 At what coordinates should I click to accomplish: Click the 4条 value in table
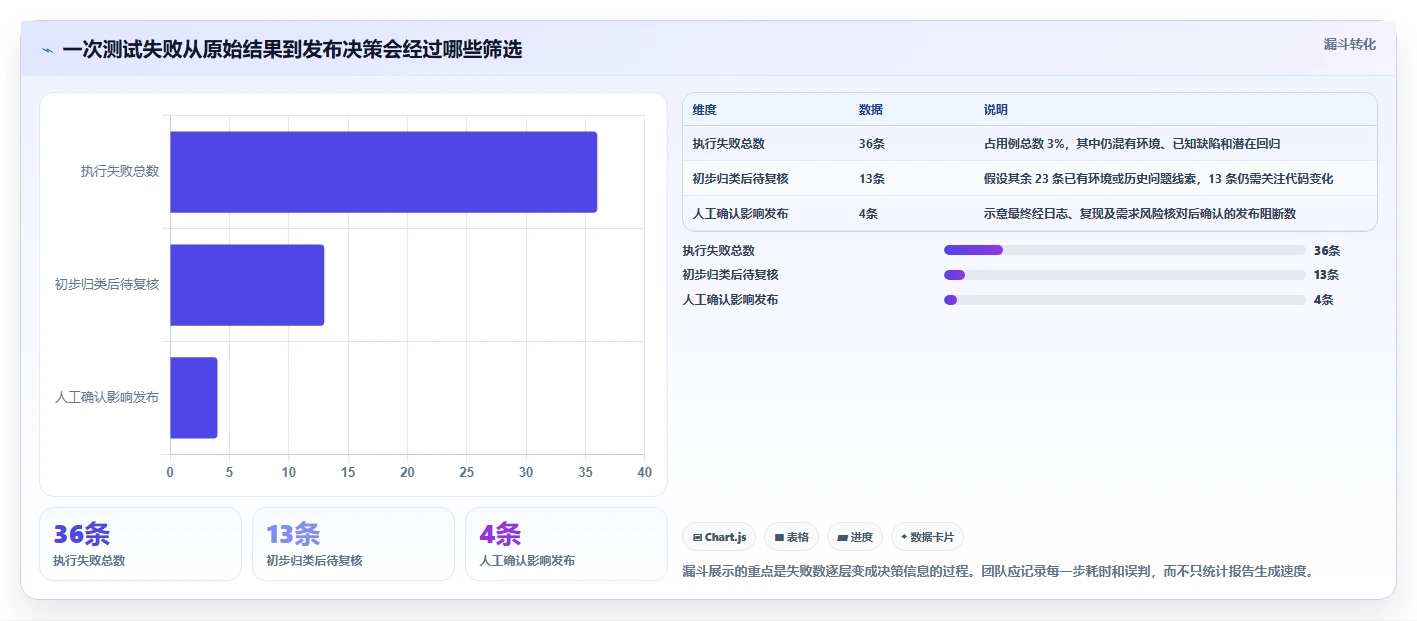tap(868, 214)
